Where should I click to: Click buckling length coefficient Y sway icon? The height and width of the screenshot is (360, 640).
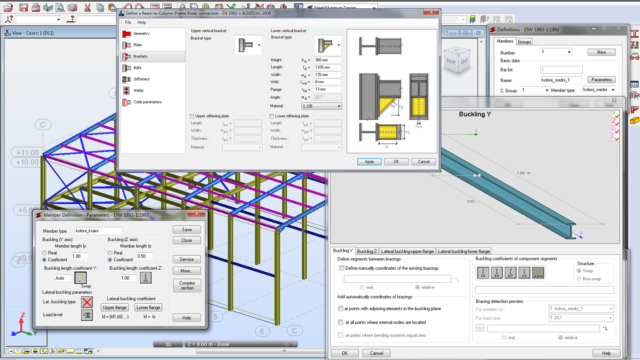coord(80,278)
